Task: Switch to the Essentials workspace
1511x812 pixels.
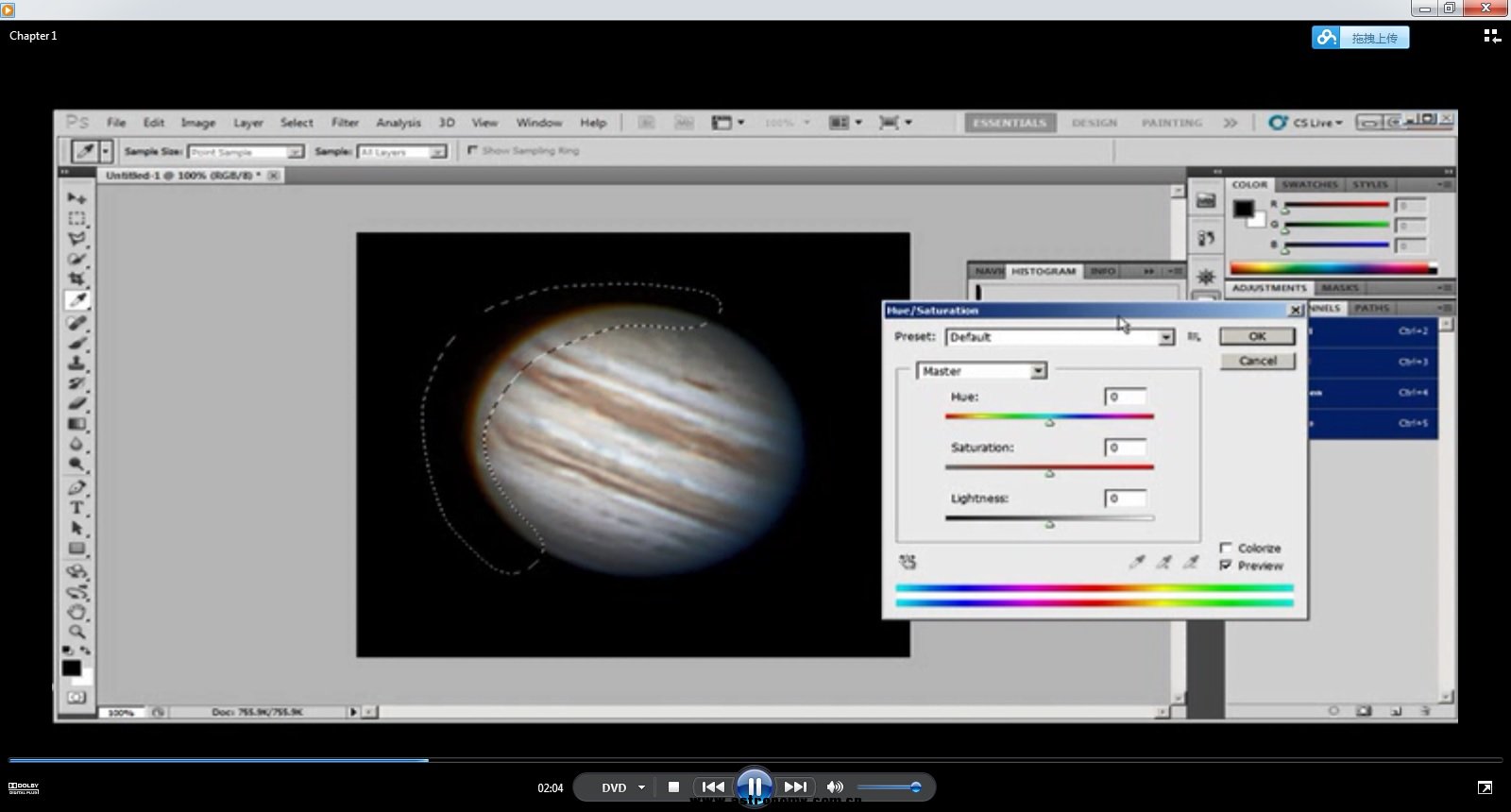Action: click(1010, 123)
